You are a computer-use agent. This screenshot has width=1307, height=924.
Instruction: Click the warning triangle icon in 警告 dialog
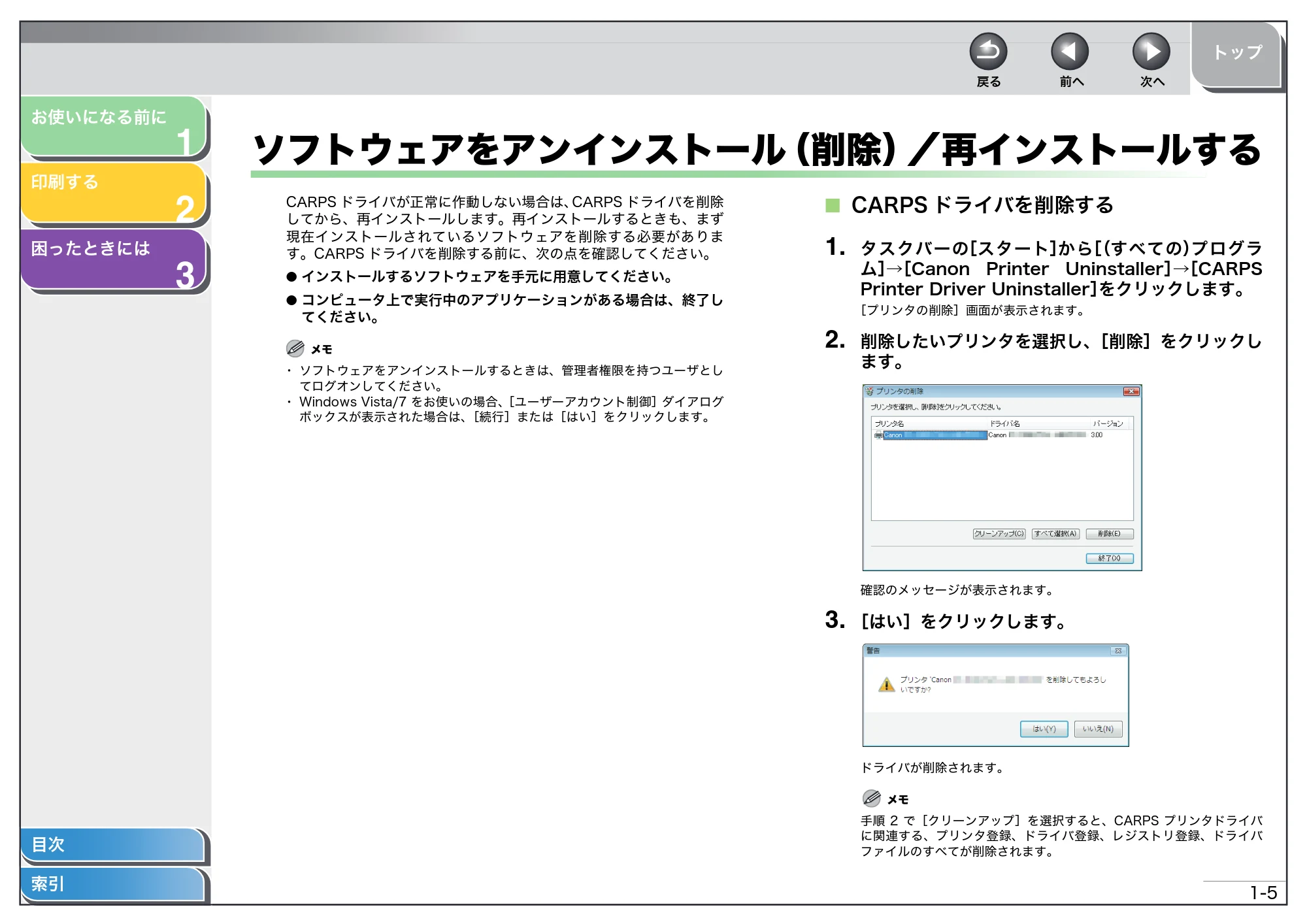[x=887, y=684]
